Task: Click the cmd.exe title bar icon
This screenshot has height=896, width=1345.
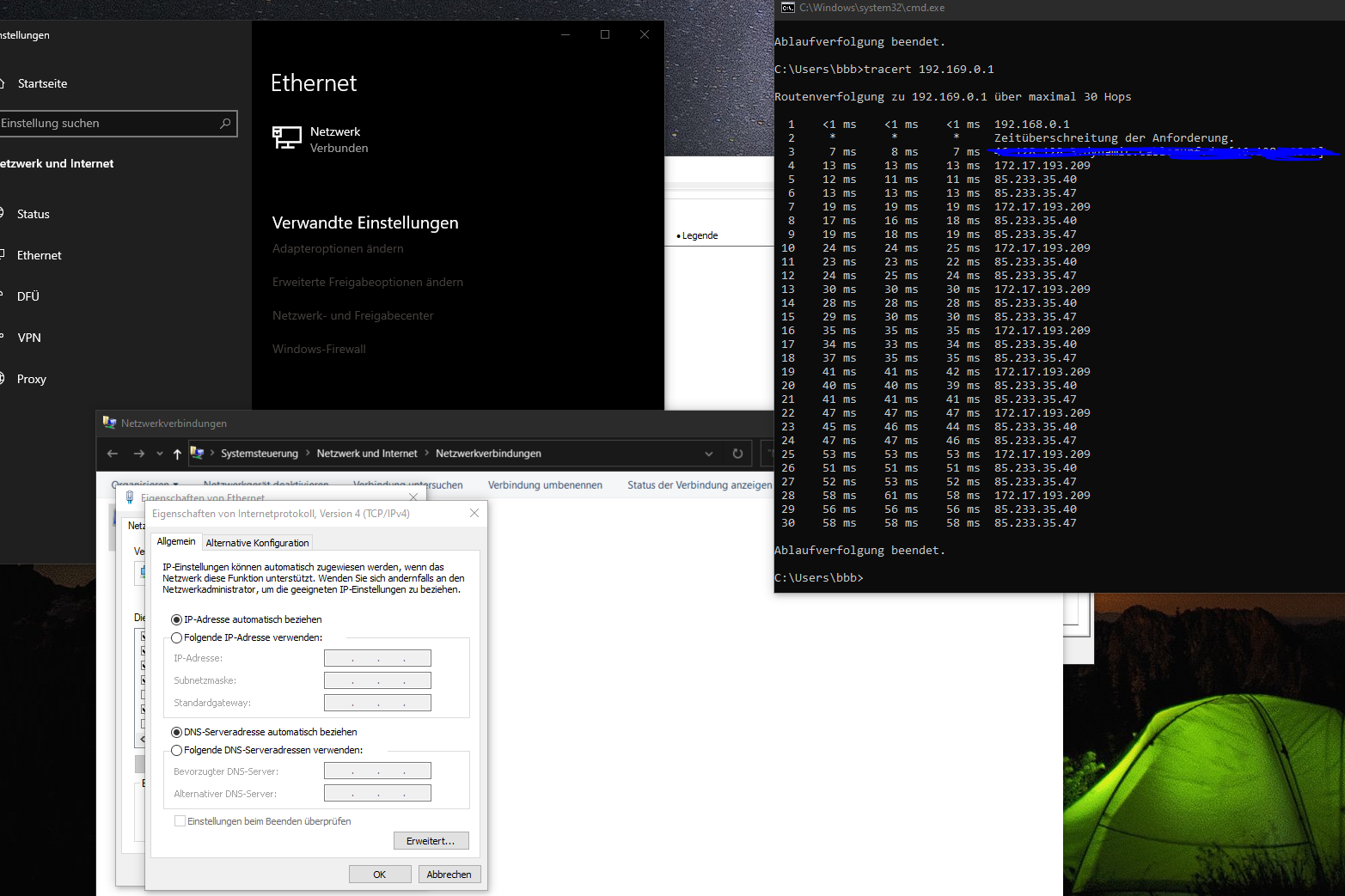Action: point(787,8)
